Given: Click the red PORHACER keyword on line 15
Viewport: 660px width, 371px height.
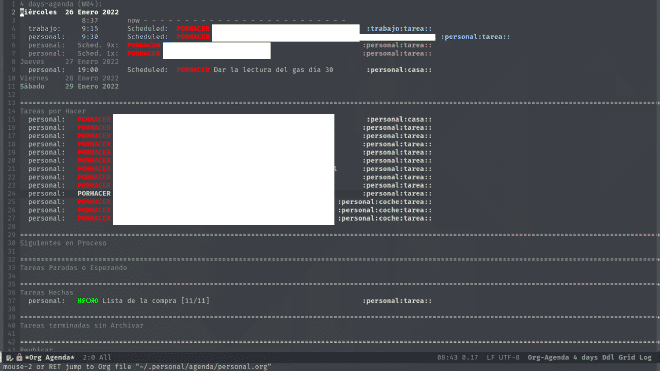Looking at the screenshot, I should coord(94,120).
